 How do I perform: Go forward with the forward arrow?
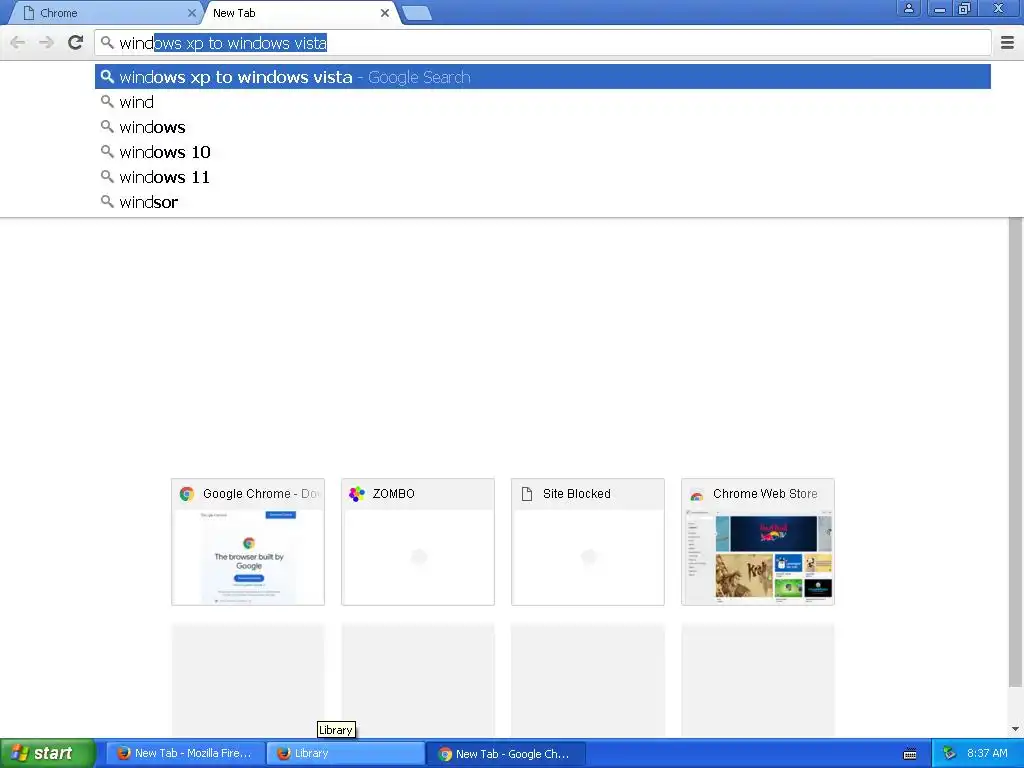pos(46,42)
